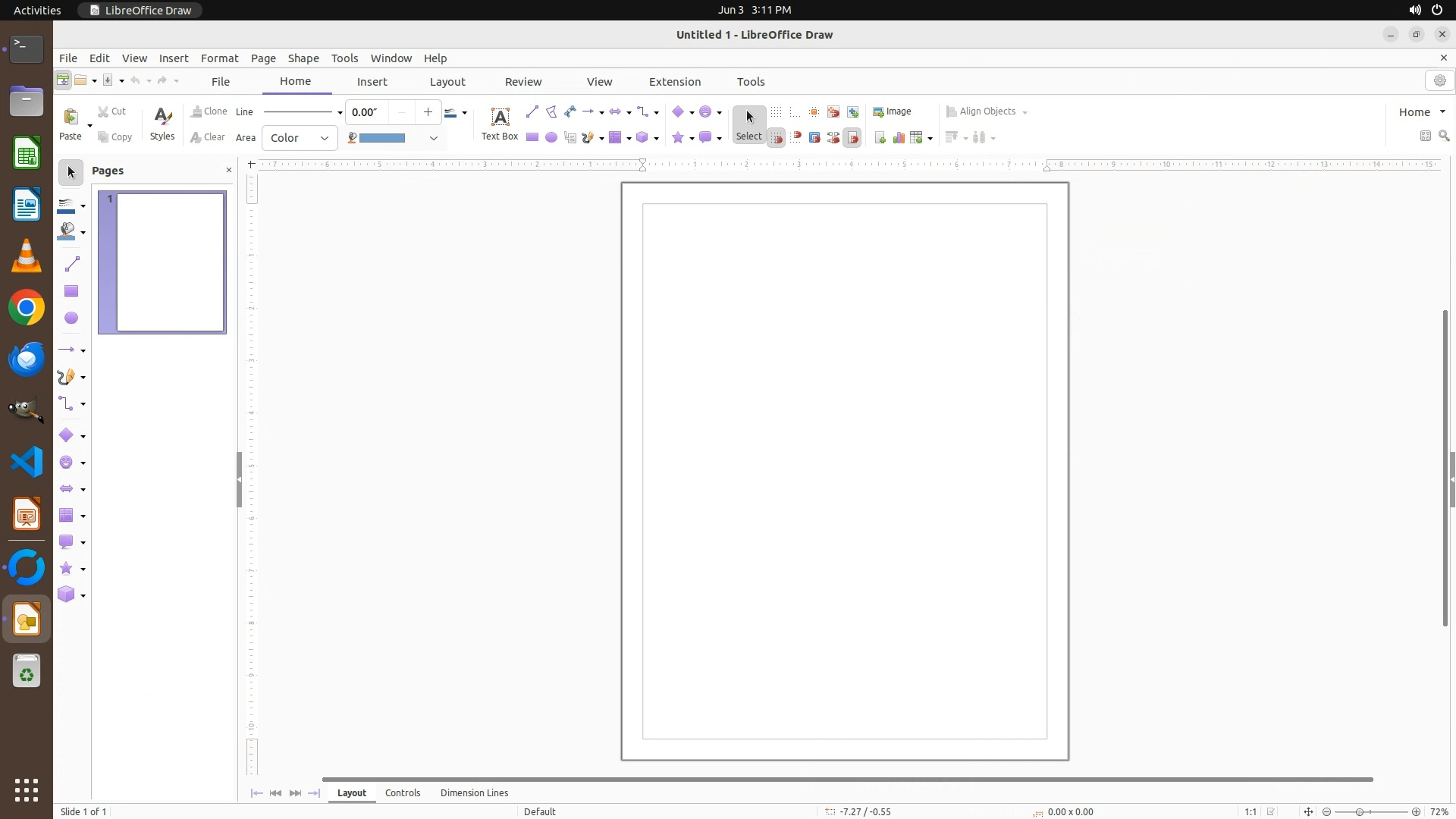Switch to the Layout ribbon tab
This screenshot has height=819, width=1456.
click(x=447, y=81)
